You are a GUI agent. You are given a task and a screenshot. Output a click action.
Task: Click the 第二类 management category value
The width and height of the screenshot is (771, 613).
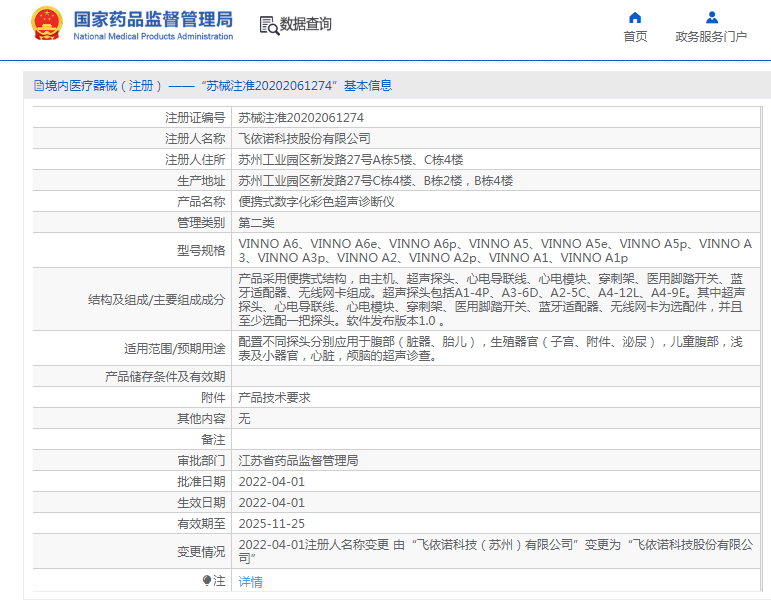(256, 223)
